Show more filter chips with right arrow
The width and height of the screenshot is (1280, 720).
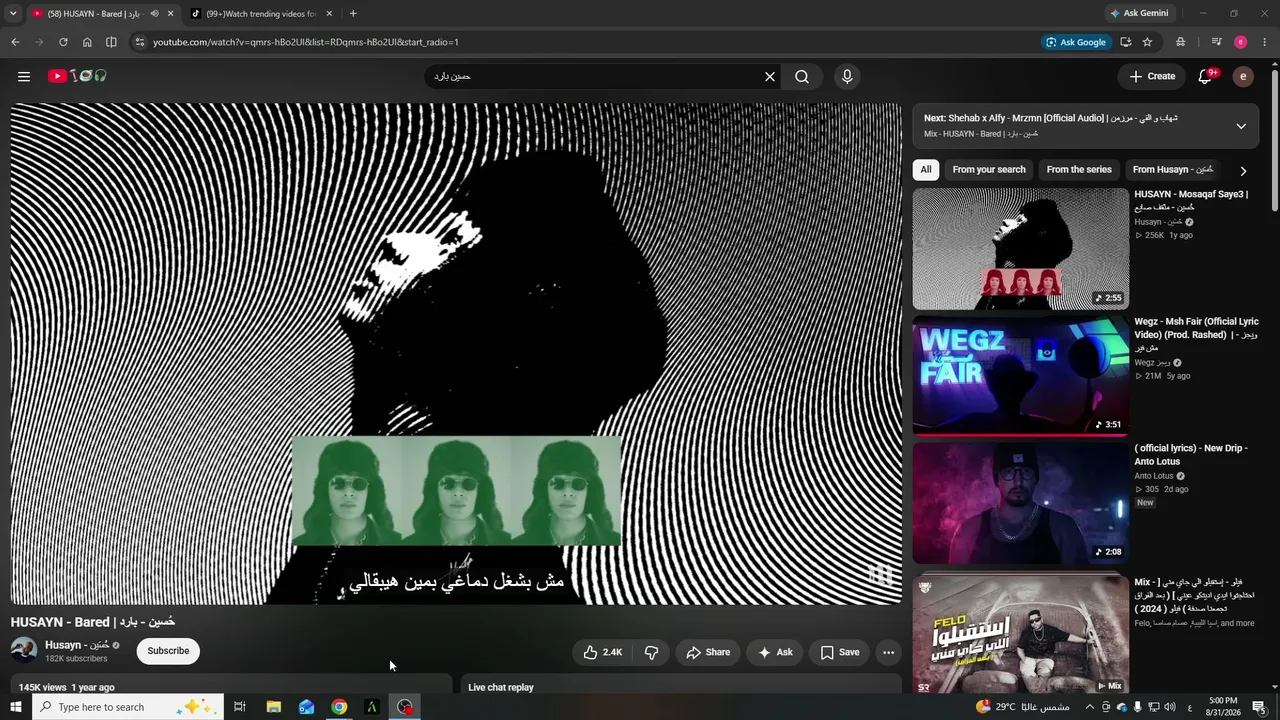coord(1243,170)
